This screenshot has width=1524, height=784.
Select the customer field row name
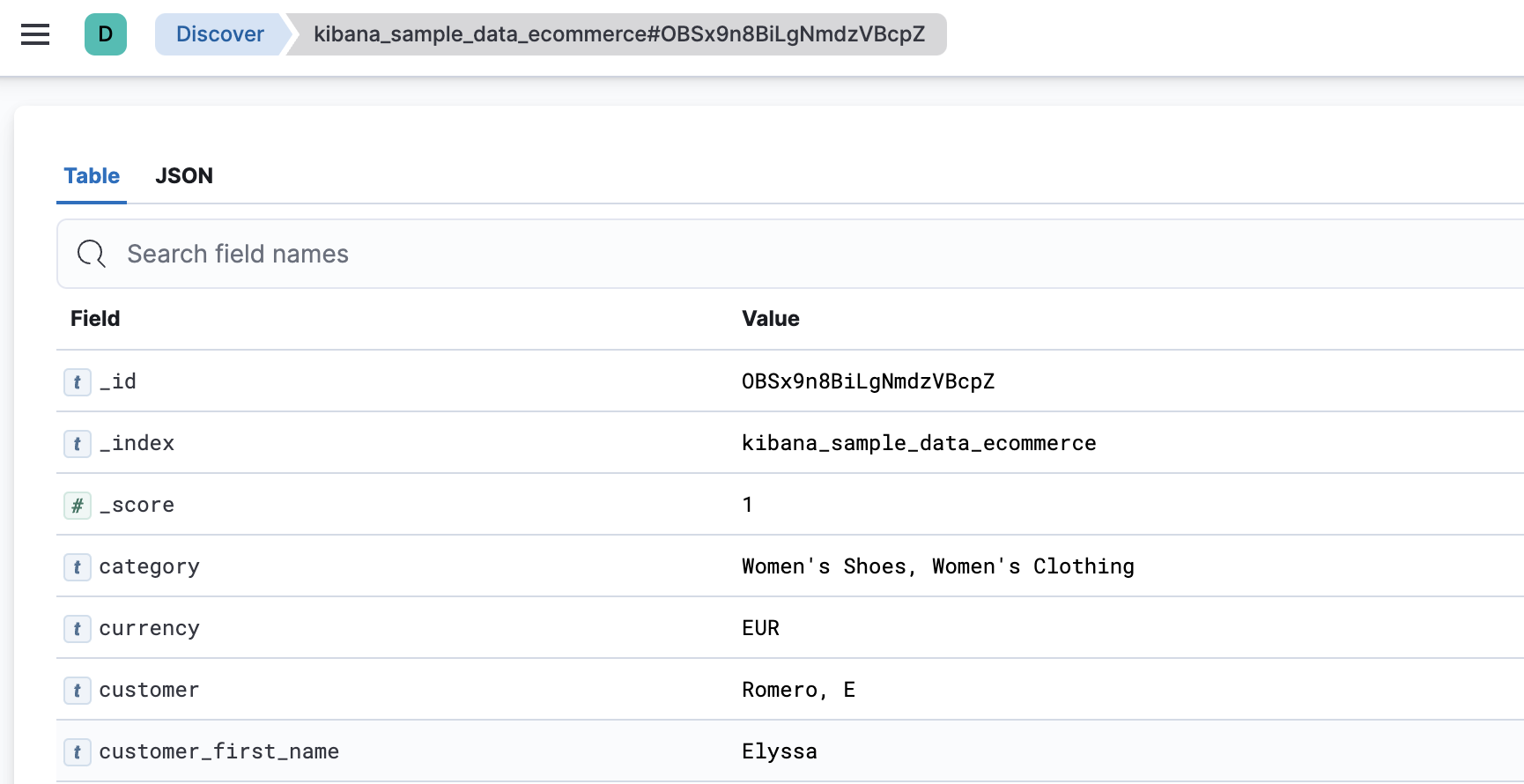click(149, 690)
